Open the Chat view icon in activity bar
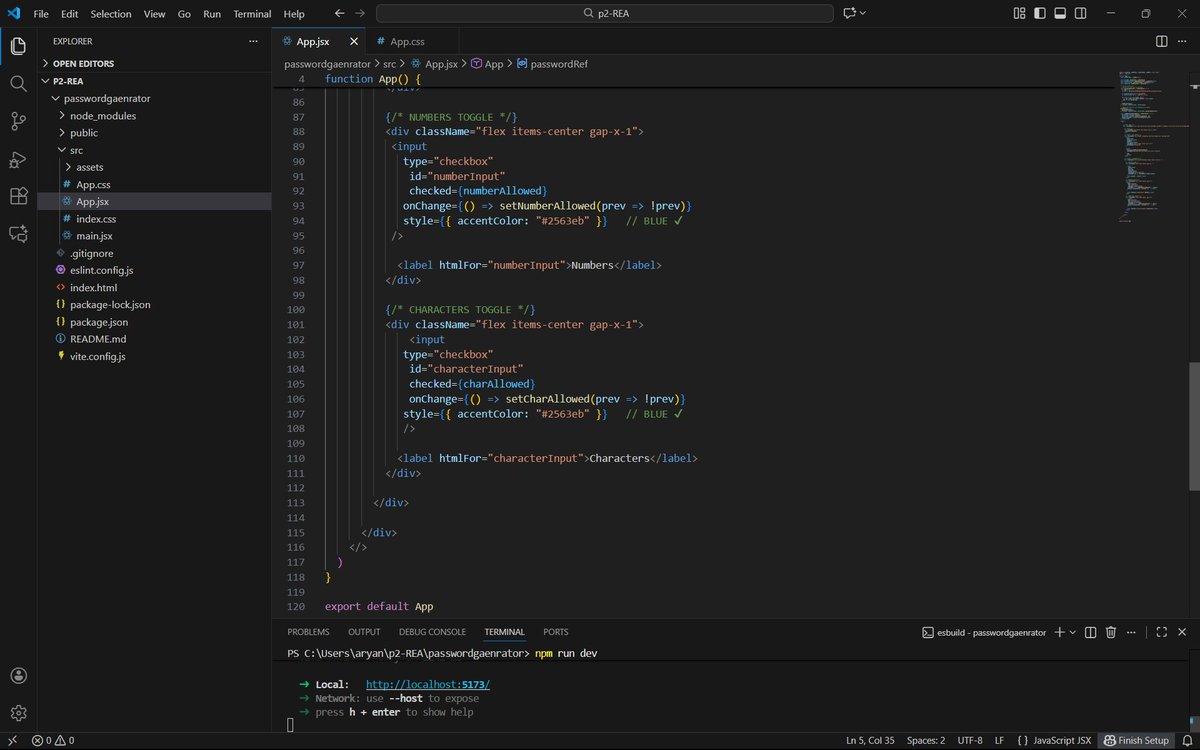Viewport: 1200px width, 750px height. pyautogui.click(x=18, y=233)
